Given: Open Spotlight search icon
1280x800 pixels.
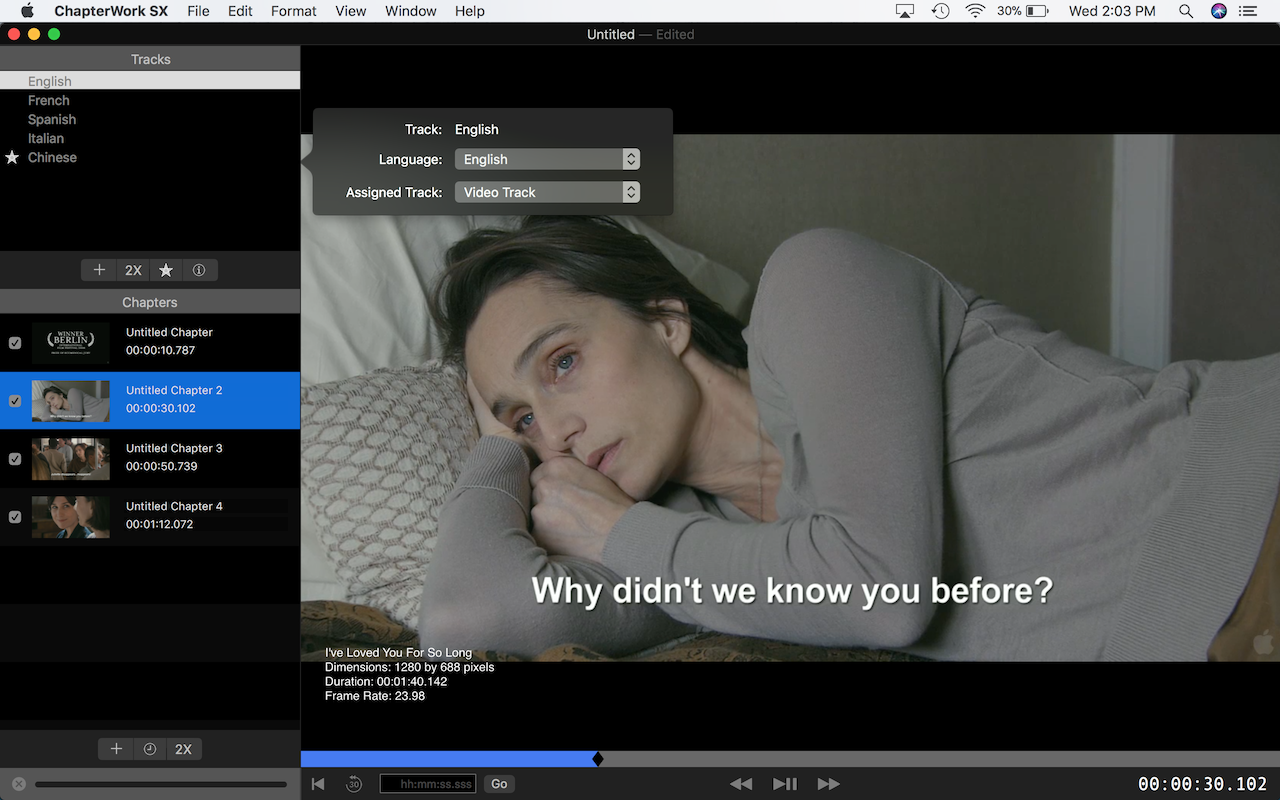Looking at the screenshot, I should point(1186,11).
